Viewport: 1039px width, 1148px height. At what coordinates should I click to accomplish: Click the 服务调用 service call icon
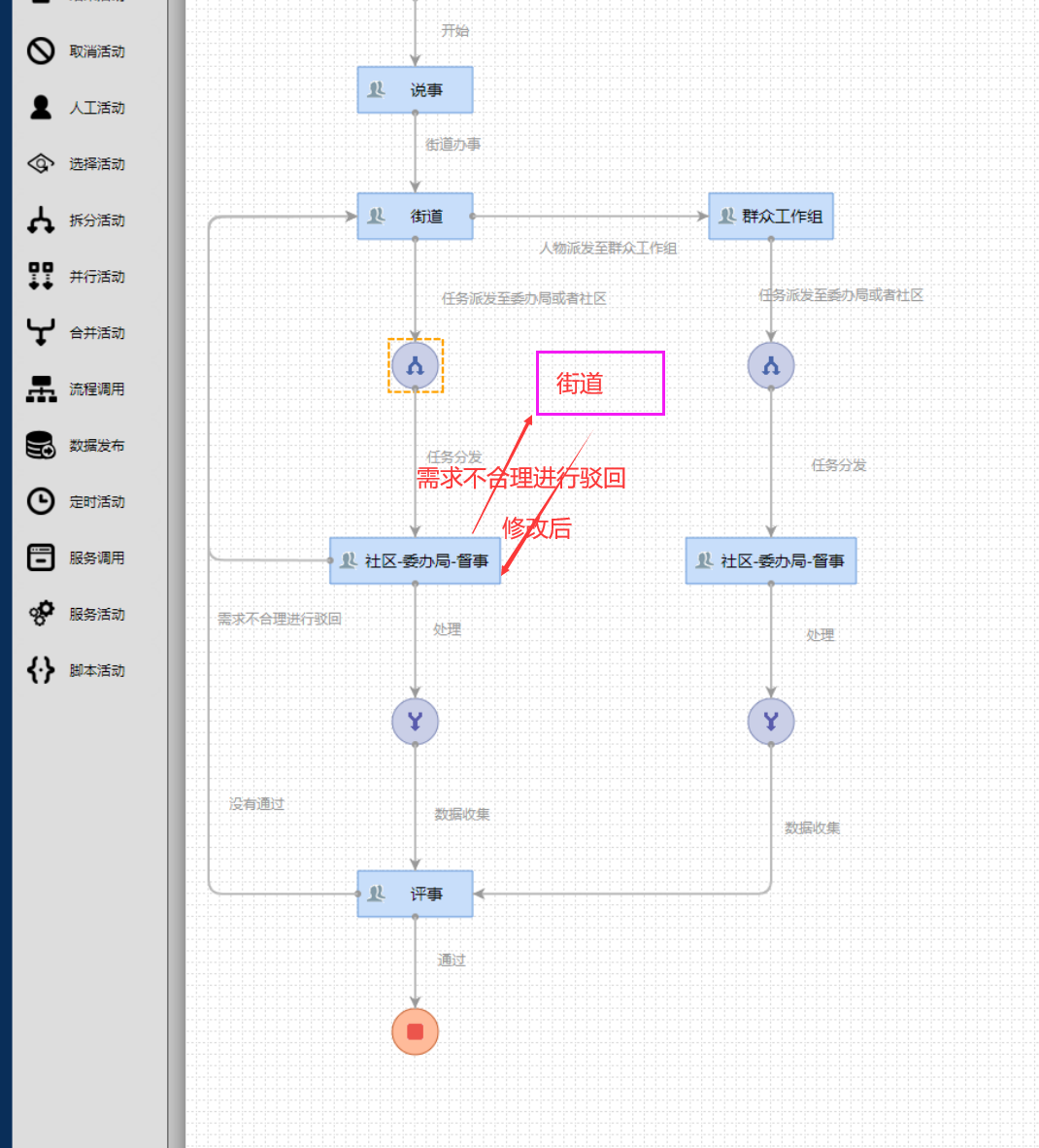coord(41,557)
